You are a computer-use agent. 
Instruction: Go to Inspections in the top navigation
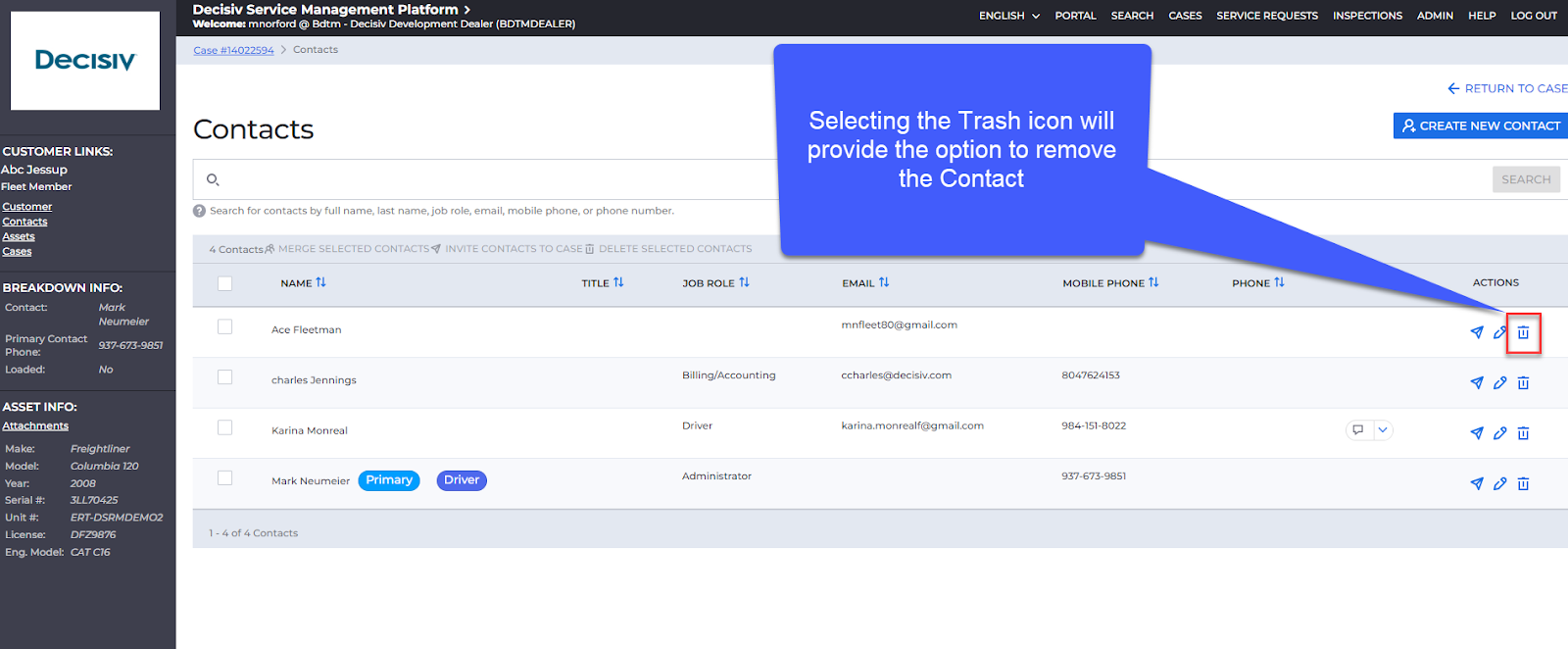click(1366, 16)
